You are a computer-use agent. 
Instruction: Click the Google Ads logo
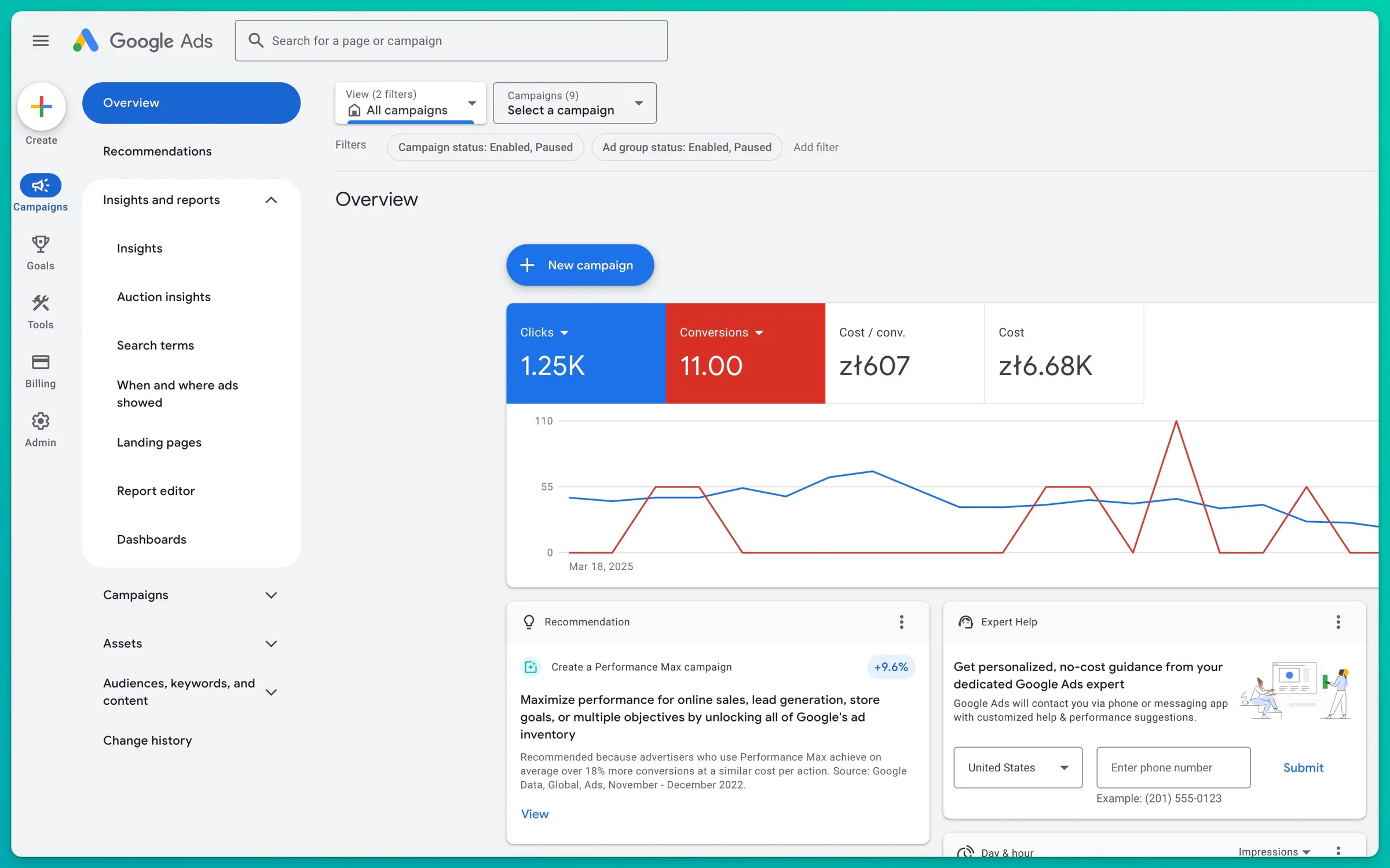coord(142,41)
